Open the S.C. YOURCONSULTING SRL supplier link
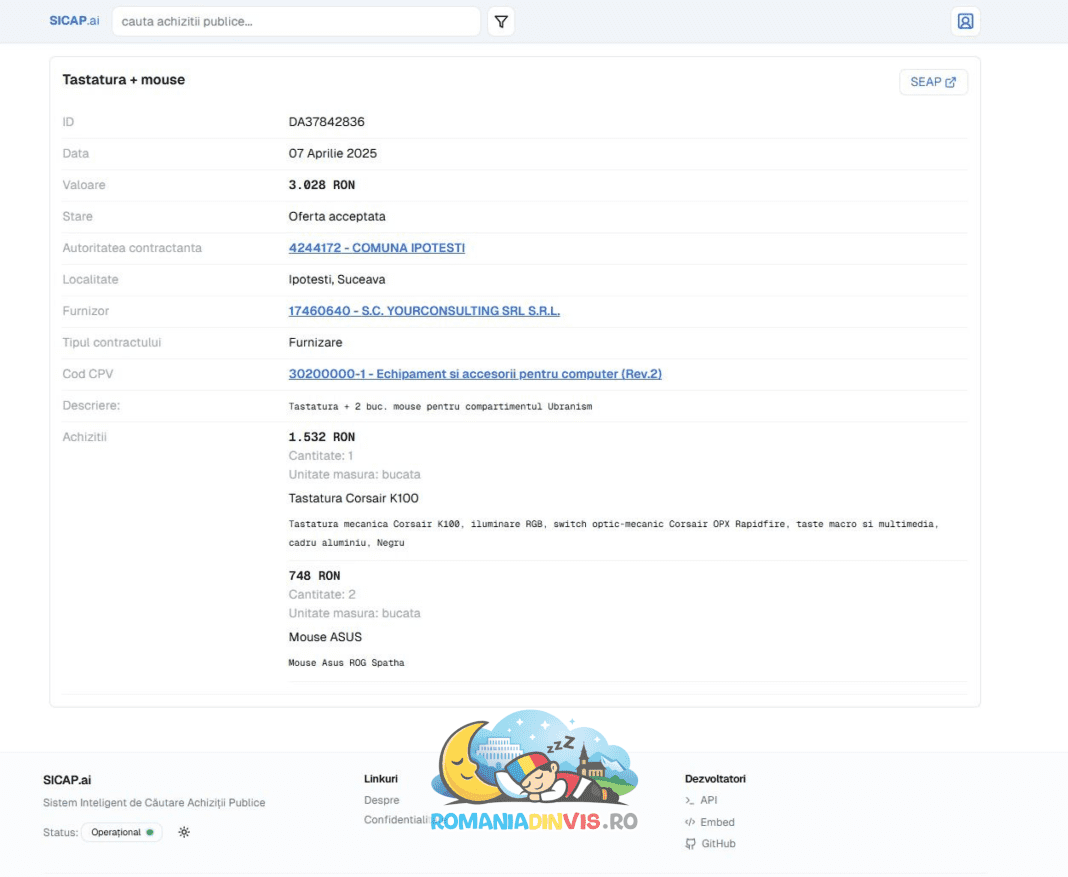The image size is (1068, 877). click(x=424, y=311)
